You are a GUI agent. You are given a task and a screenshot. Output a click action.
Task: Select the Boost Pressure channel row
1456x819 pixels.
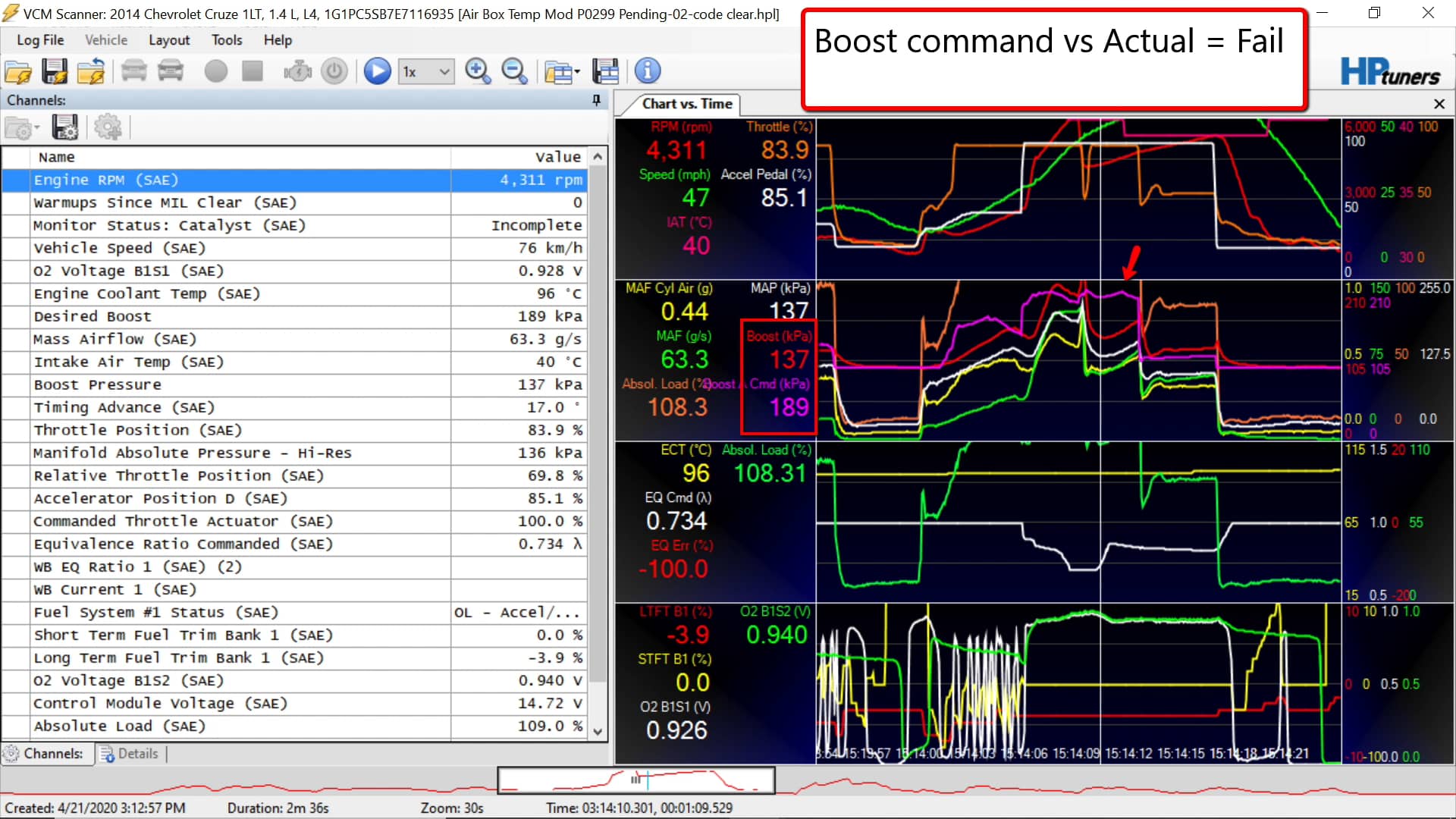click(293, 384)
